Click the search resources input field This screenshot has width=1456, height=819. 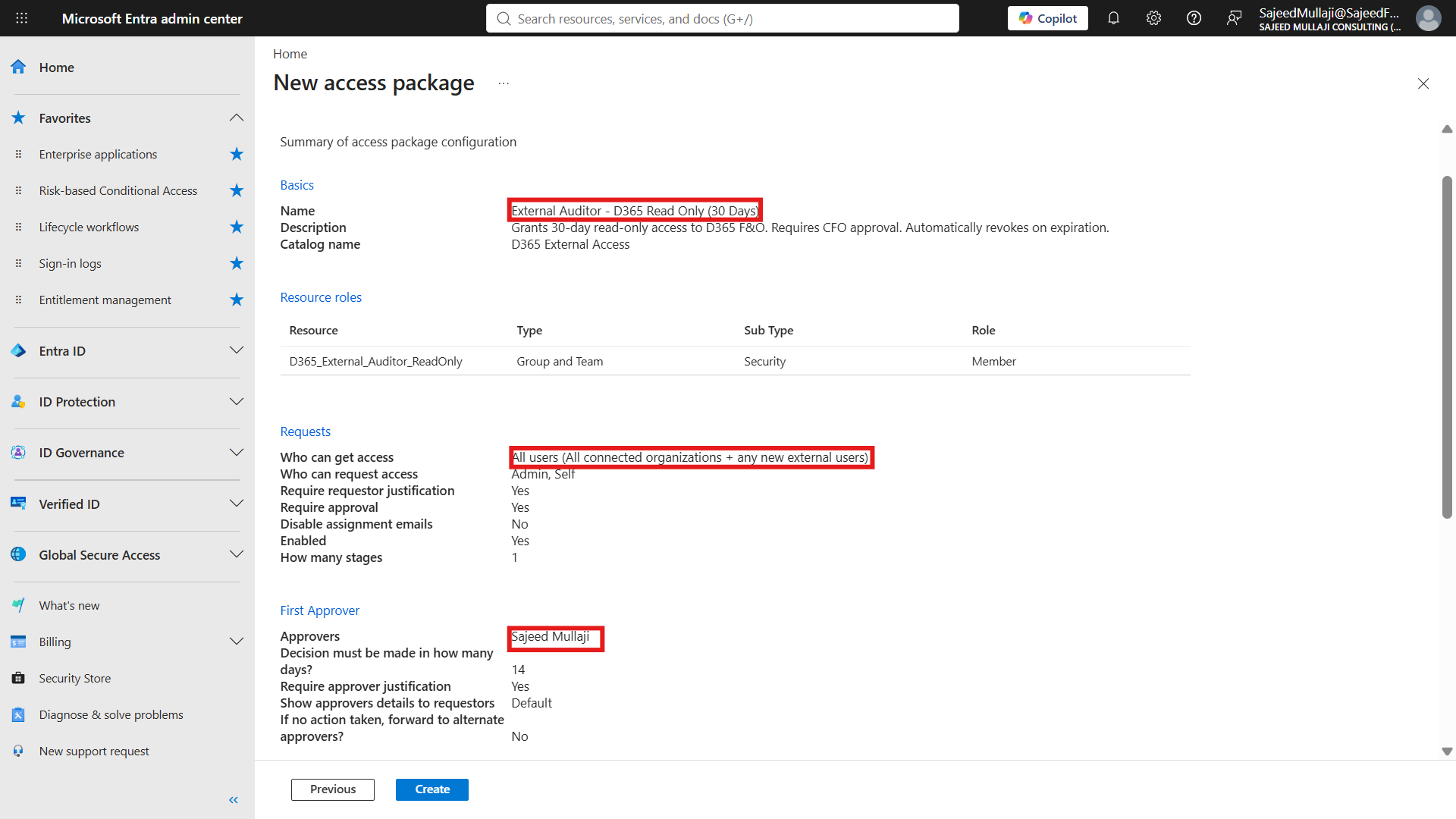tap(723, 18)
